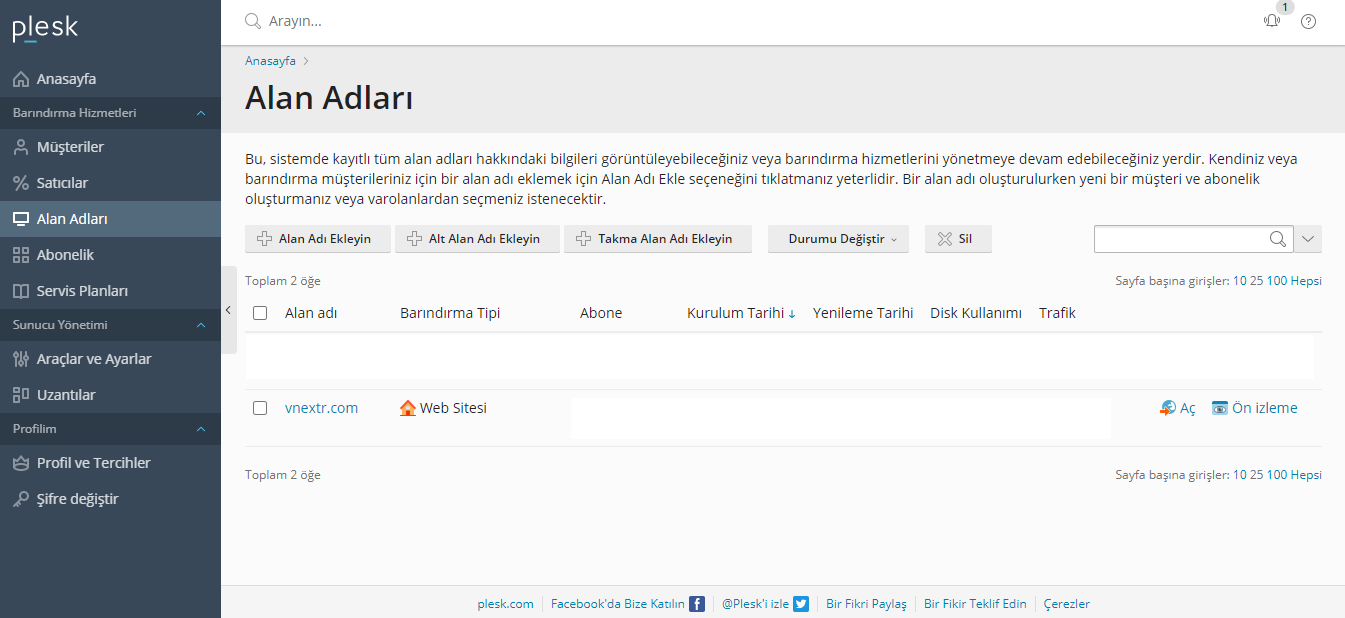Click the X icon on Sil button

pos(944,239)
